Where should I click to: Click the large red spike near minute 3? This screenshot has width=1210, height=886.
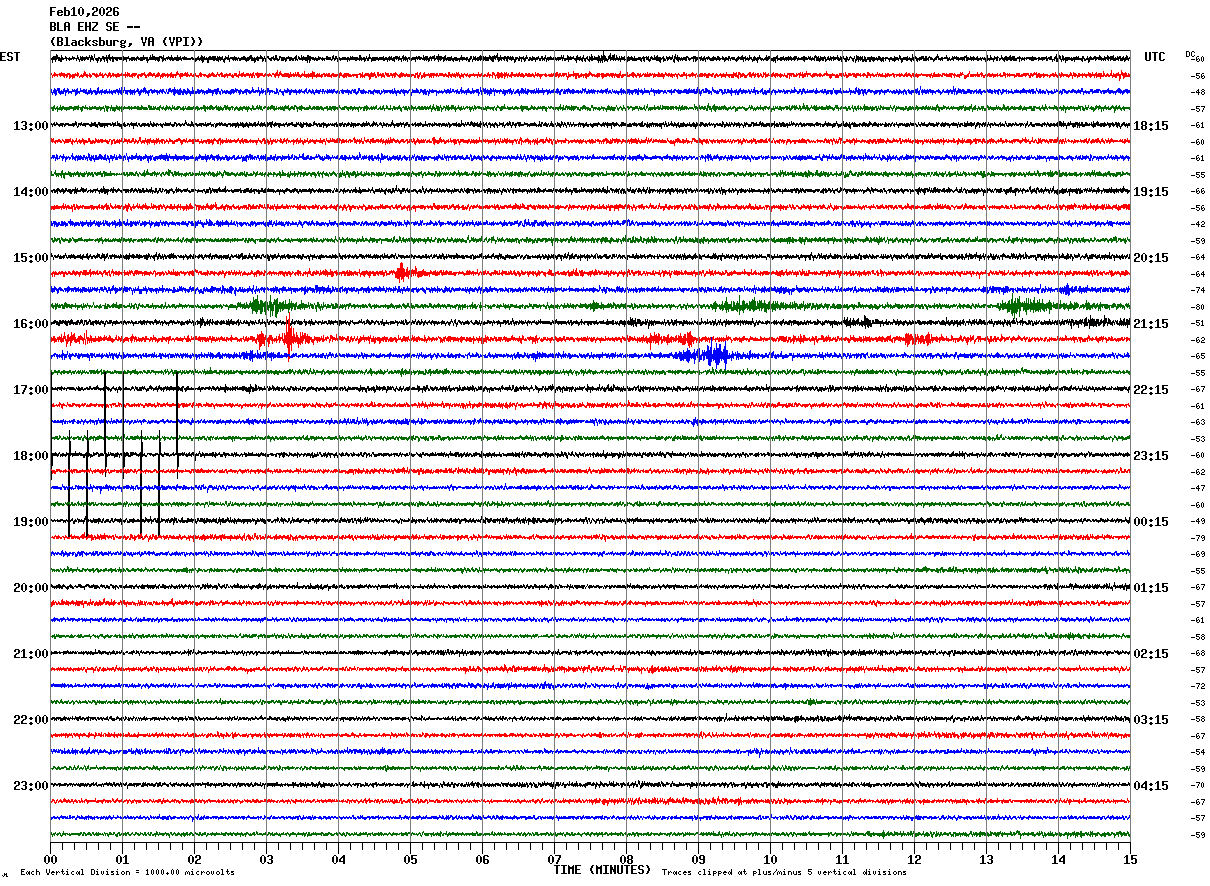288,338
